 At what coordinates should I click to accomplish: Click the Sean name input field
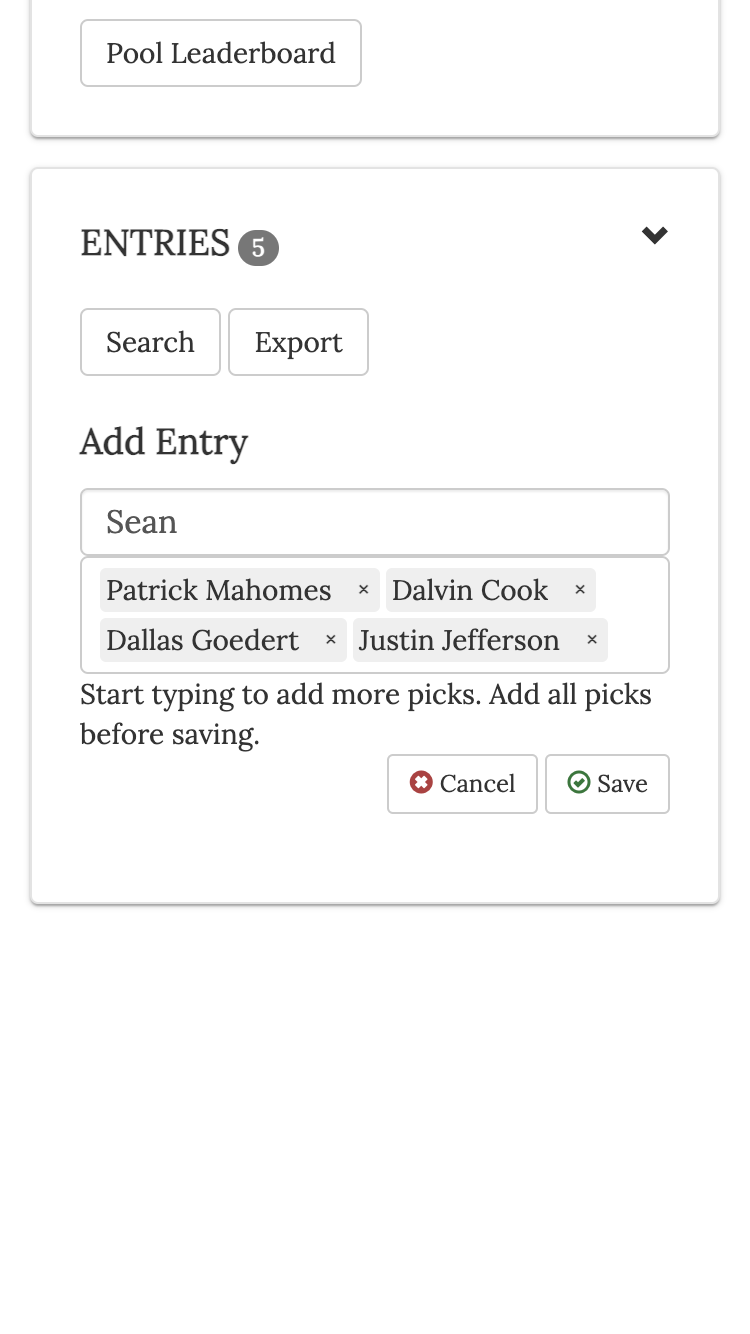tap(375, 521)
